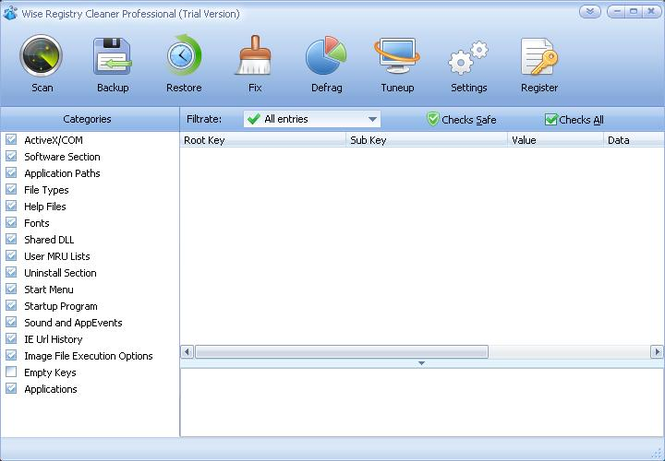Toggle the Fonts checkbox
The width and height of the screenshot is (665, 461).
pyautogui.click(x=11, y=222)
